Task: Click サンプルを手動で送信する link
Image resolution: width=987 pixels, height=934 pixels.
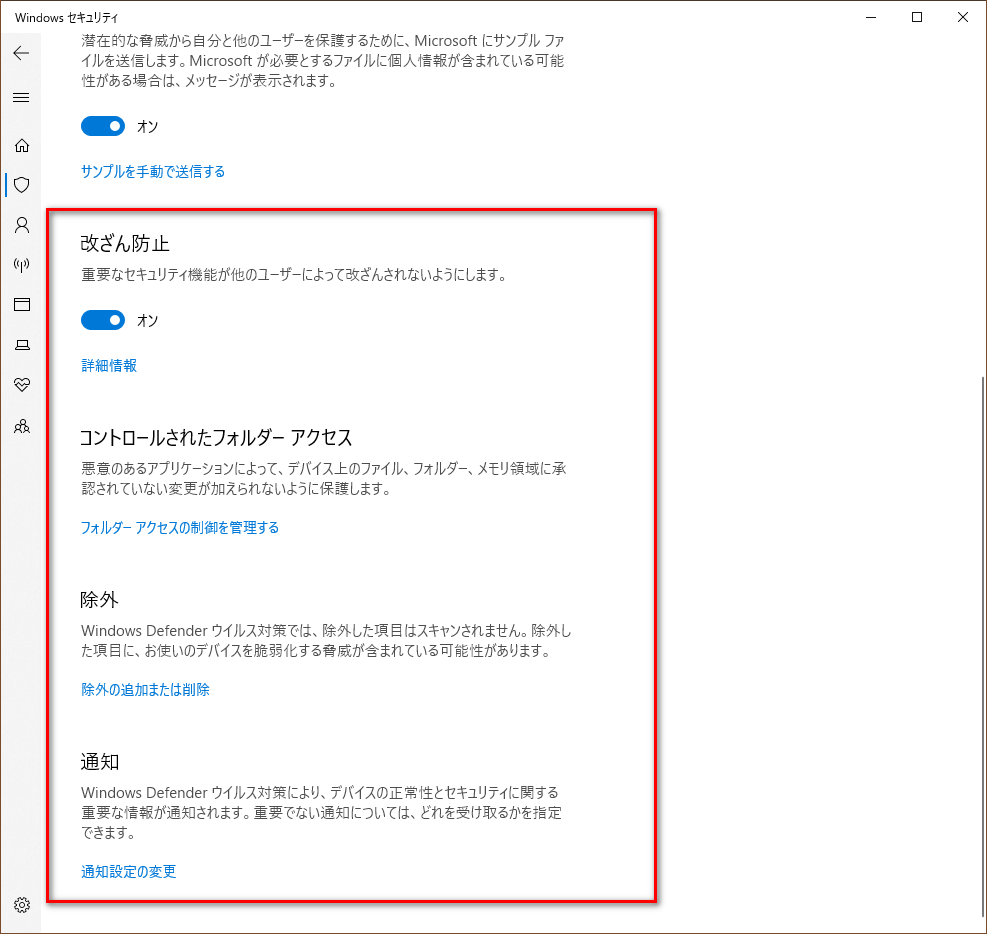Action: [153, 172]
